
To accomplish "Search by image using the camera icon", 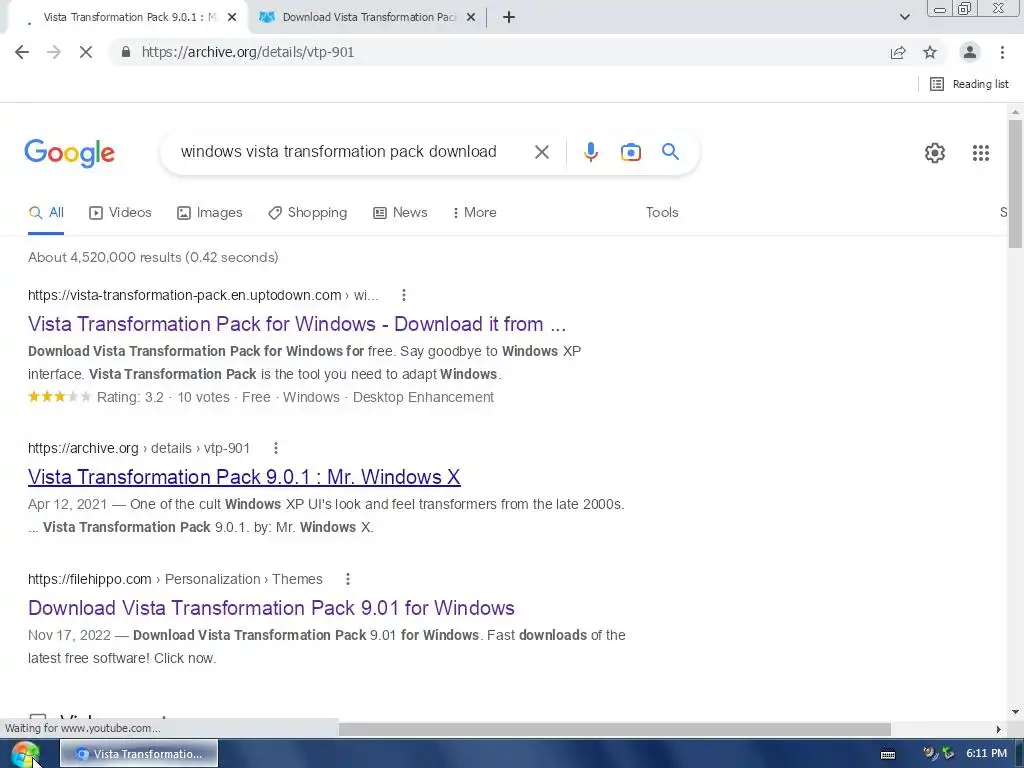I will [630, 152].
